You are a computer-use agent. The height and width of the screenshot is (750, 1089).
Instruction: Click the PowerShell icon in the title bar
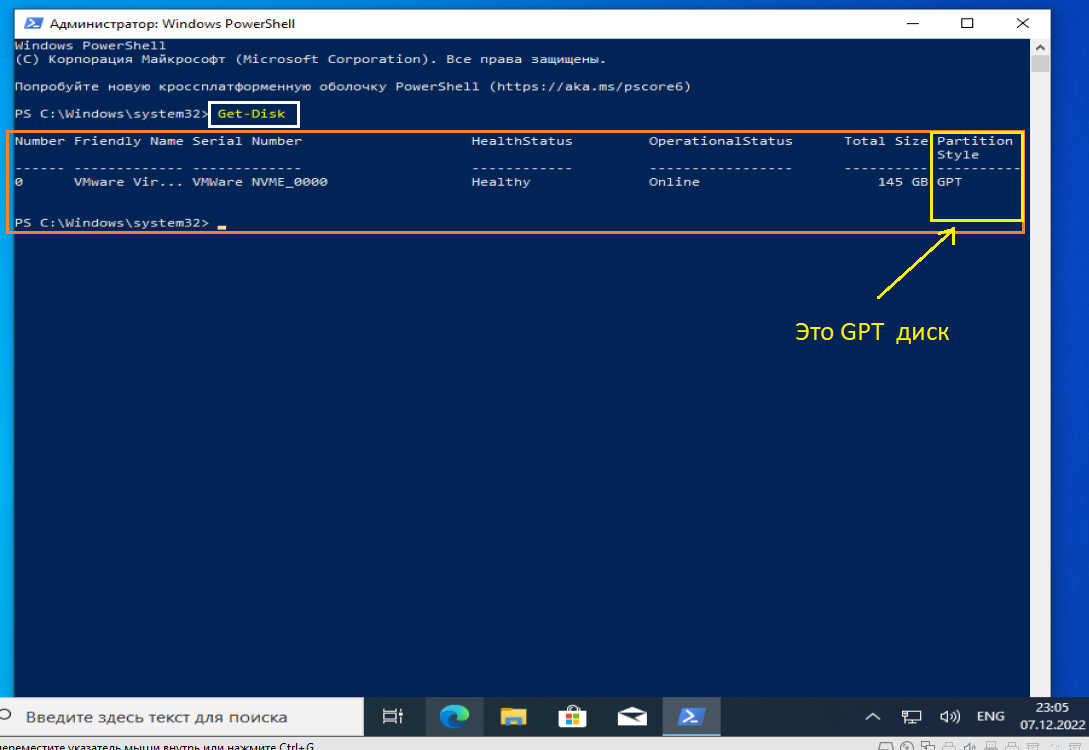coord(33,24)
